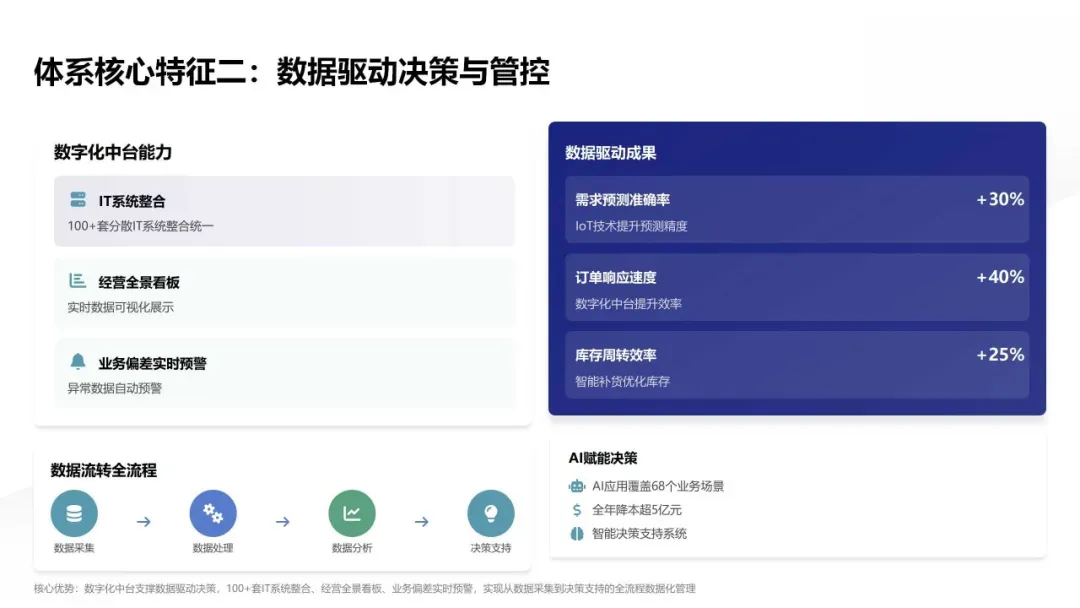Click the 数据驱动成果 heading

pyautogui.click(x=611, y=153)
